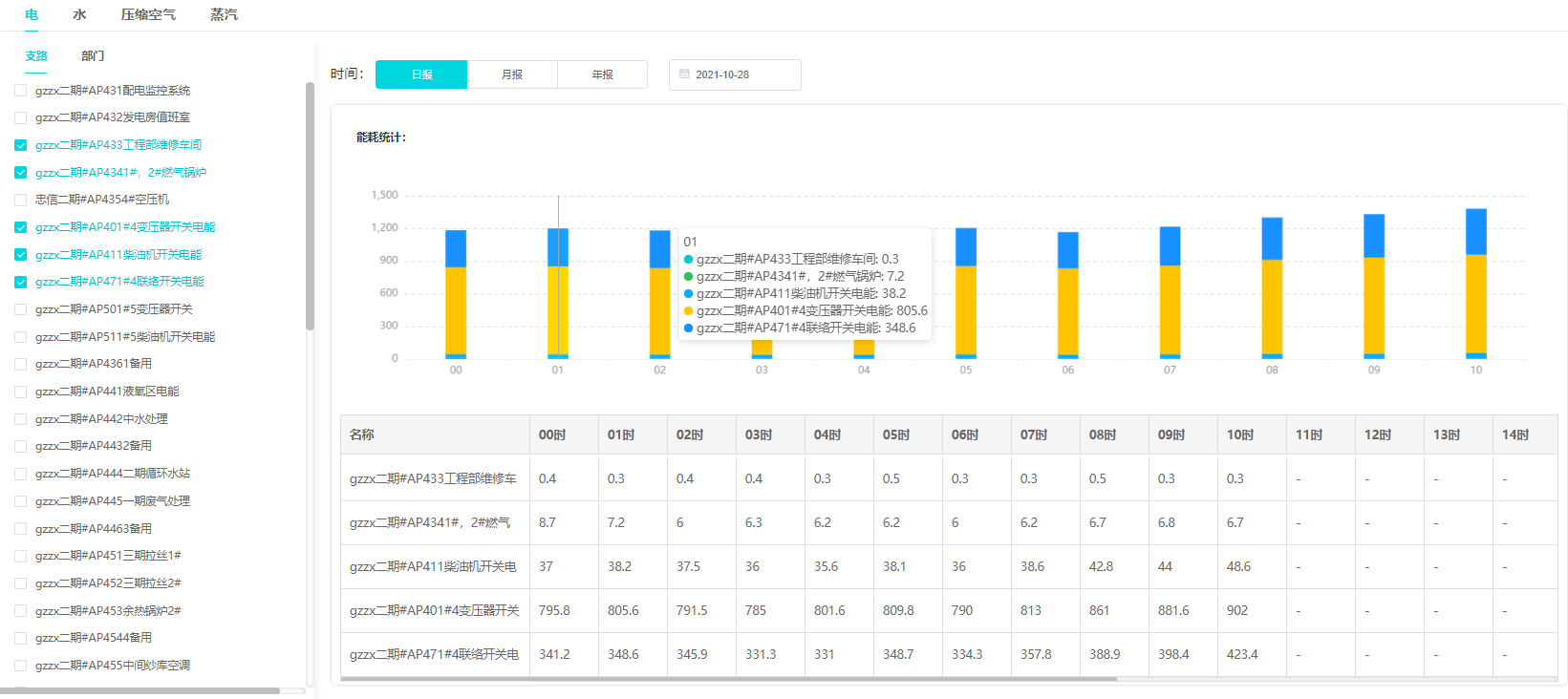Click the cell value 423.4

(x=1242, y=654)
